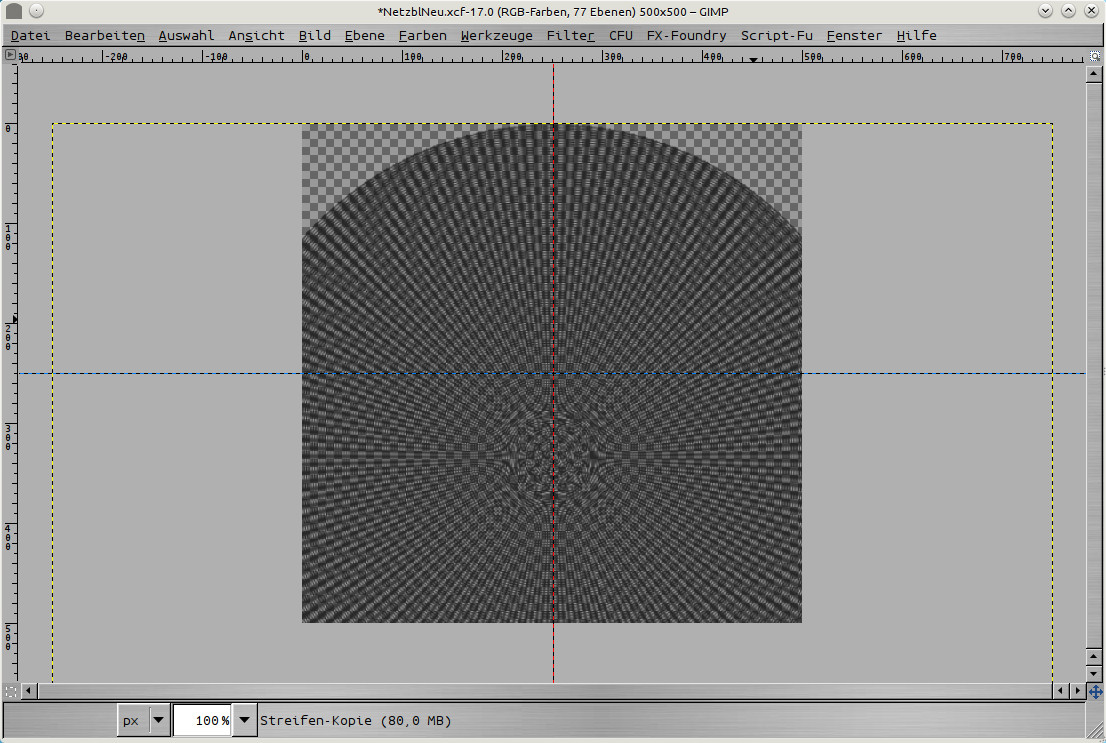Screen dimensions: 1106x743
Task: Toggle the Quick Mask button
Action: 10,691
